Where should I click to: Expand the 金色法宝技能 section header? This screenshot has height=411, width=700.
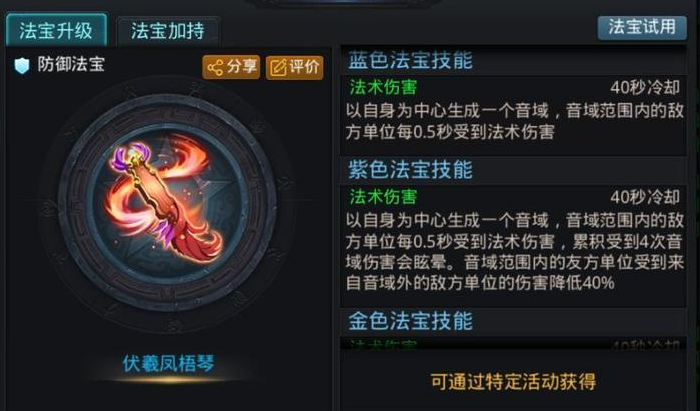pyautogui.click(x=410, y=321)
